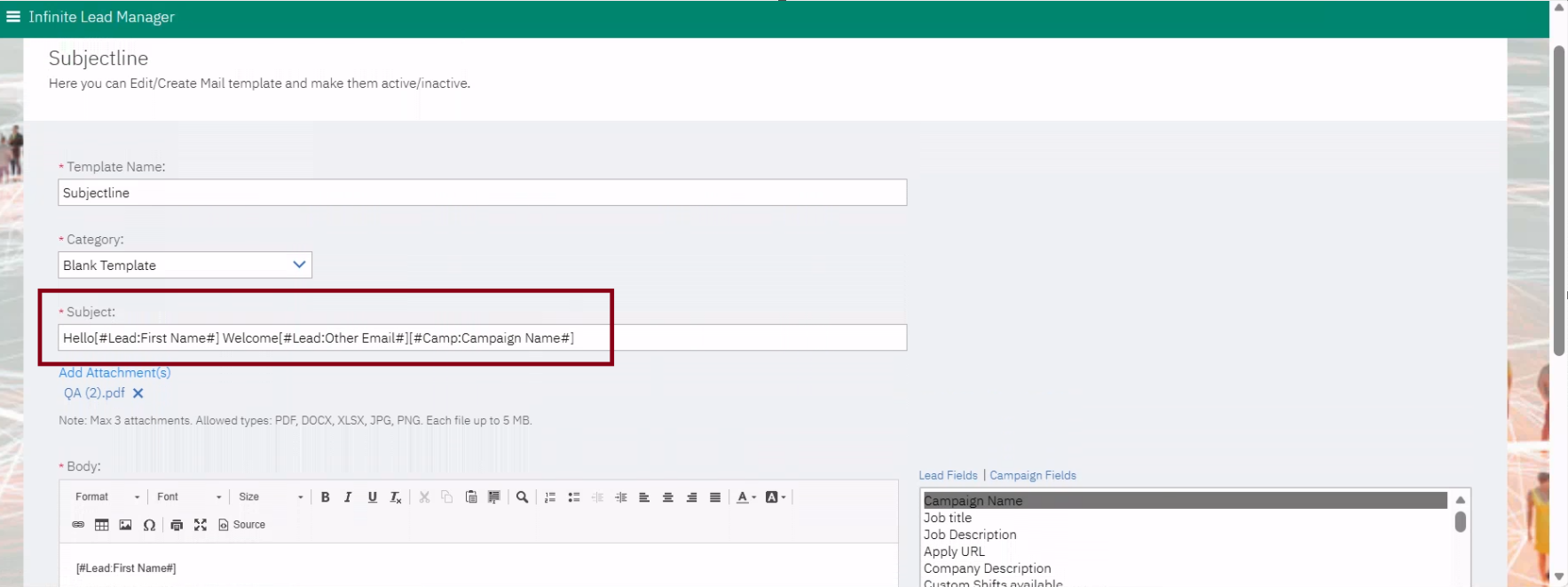The width and height of the screenshot is (1568, 587).
Task: Click Add Attachment(s) link
Action: (114, 373)
